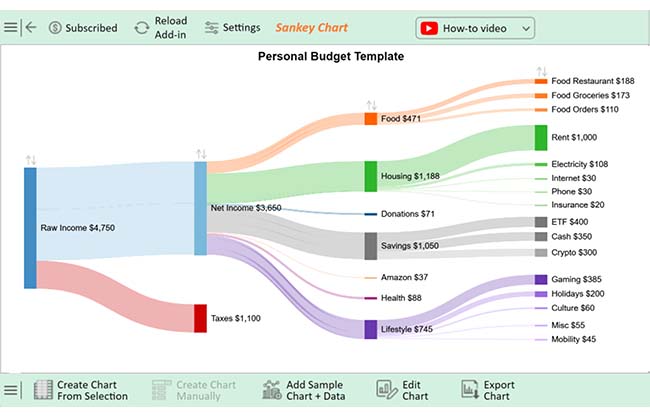Screen dimensions: 650x417
Task: Click the YouTube play icon
Action: tap(429, 28)
